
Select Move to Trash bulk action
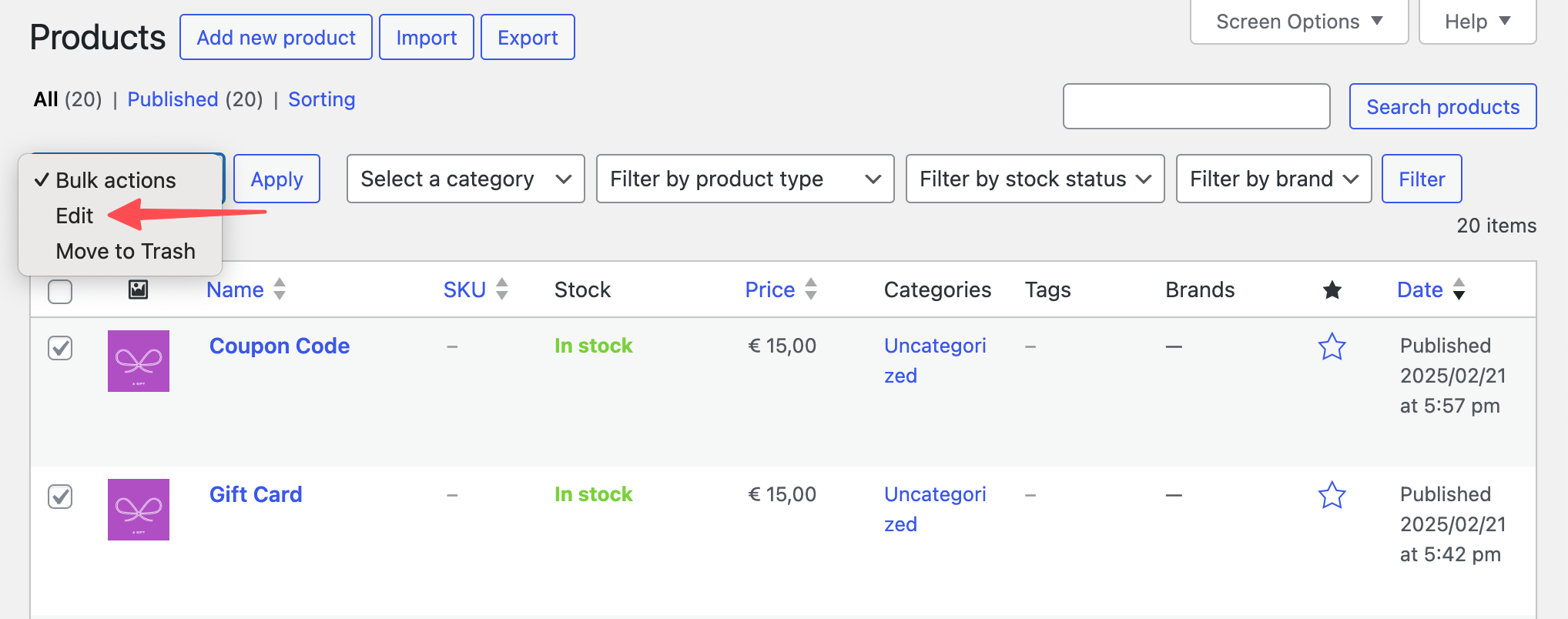126,251
